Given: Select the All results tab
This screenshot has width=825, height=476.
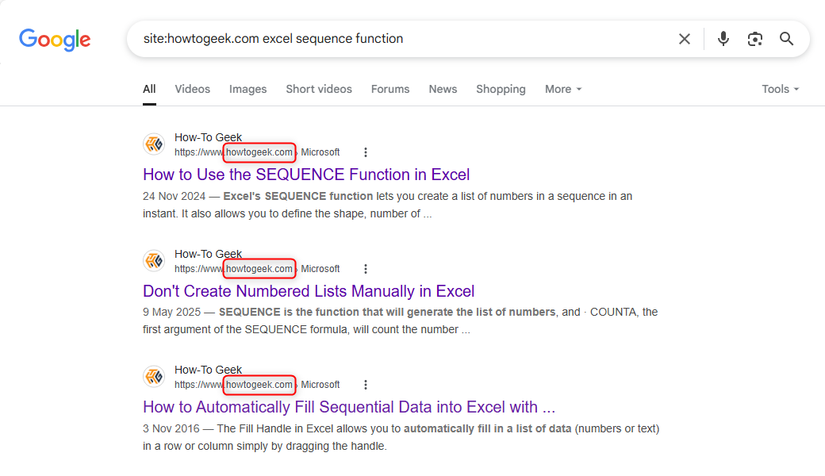Looking at the screenshot, I should (x=149, y=89).
